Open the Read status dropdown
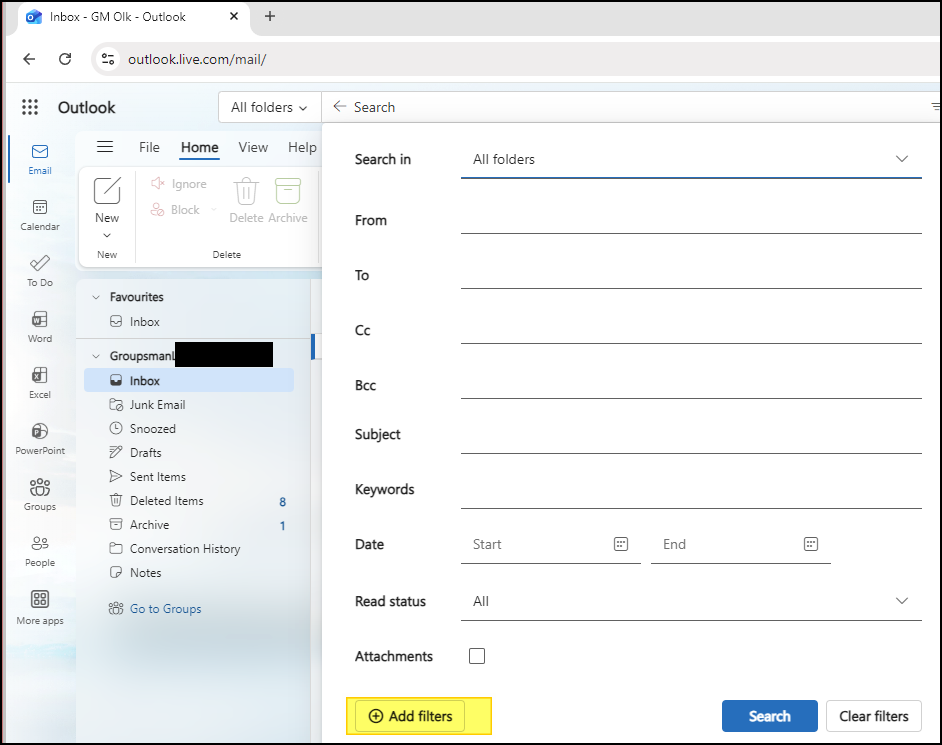The image size is (942, 745). coord(691,601)
